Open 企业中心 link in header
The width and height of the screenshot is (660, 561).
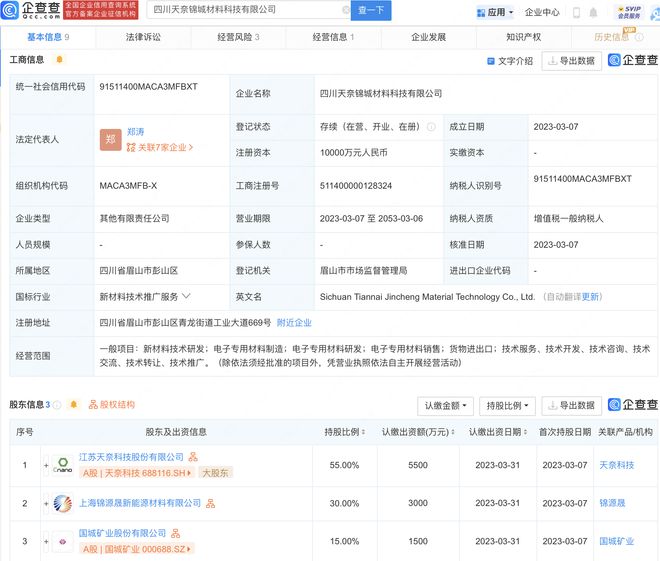pyautogui.click(x=542, y=13)
